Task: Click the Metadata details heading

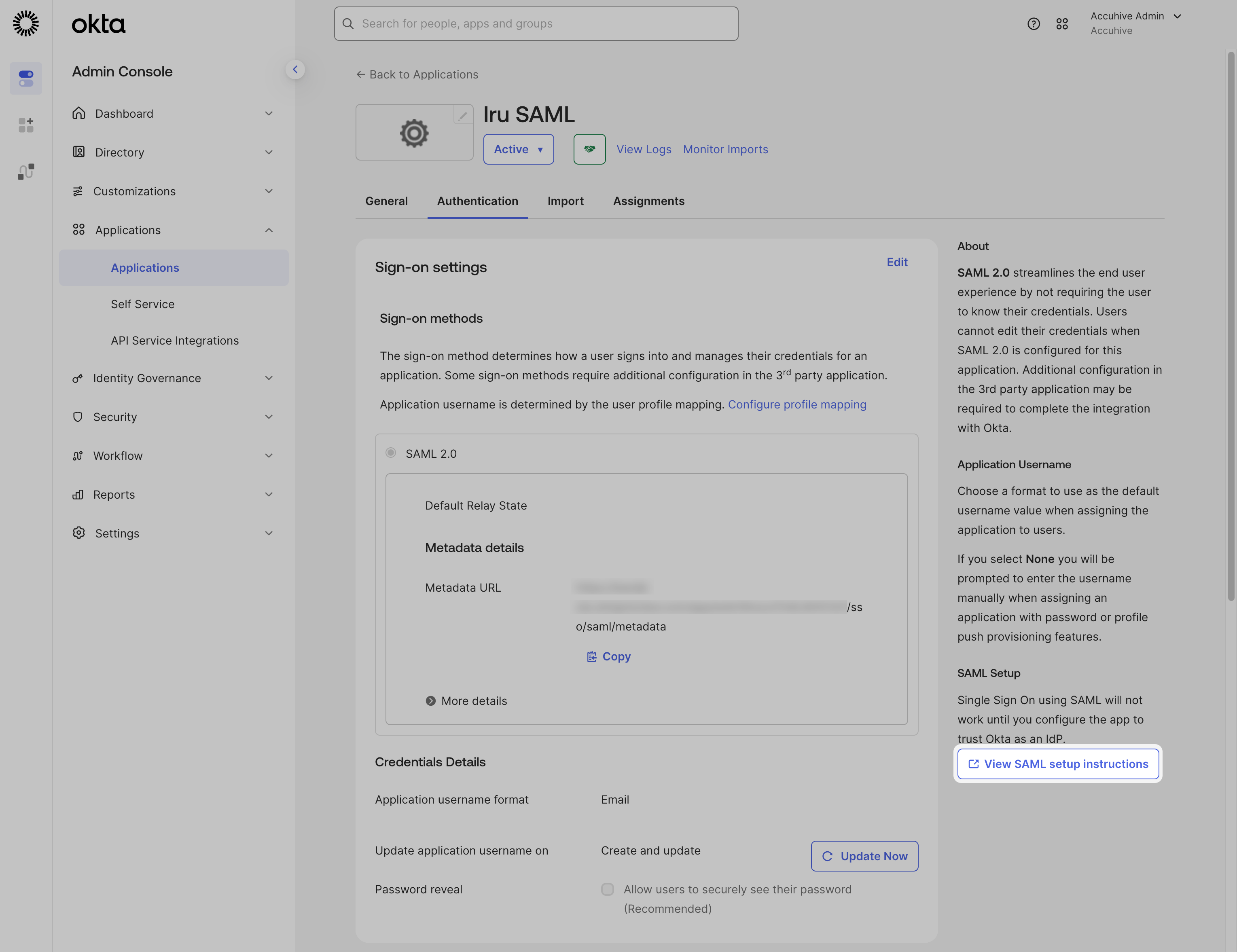Action: (x=474, y=548)
